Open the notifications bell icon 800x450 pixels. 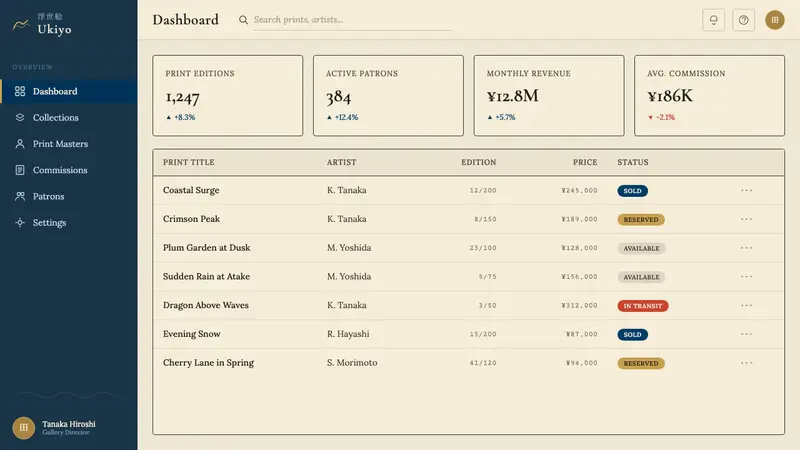pyautogui.click(x=713, y=20)
